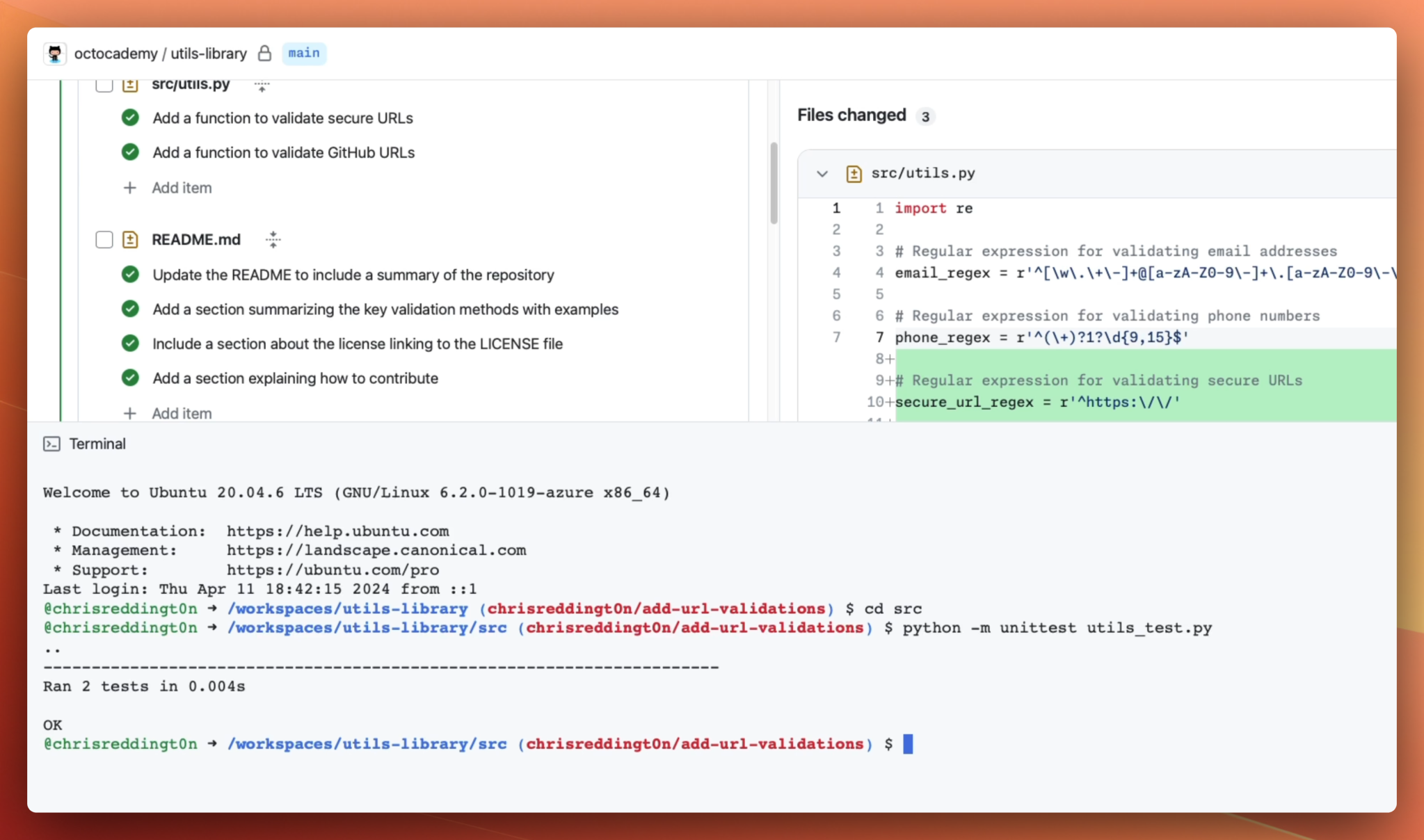Click the move handle icon beside README.md

pos(273,240)
